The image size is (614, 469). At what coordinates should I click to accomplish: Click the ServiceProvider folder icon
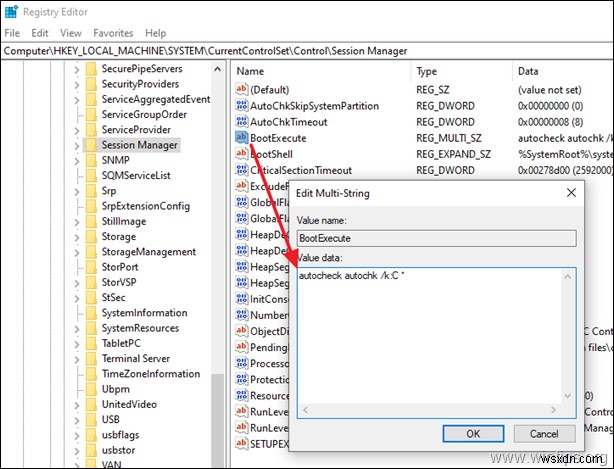[91, 130]
